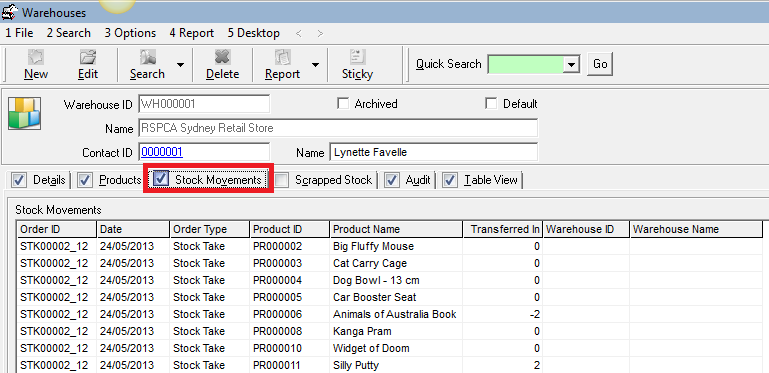This screenshot has height=373, width=769.
Task: Expand the Report button dropdown arrow
Action: [x=315, y=65]
